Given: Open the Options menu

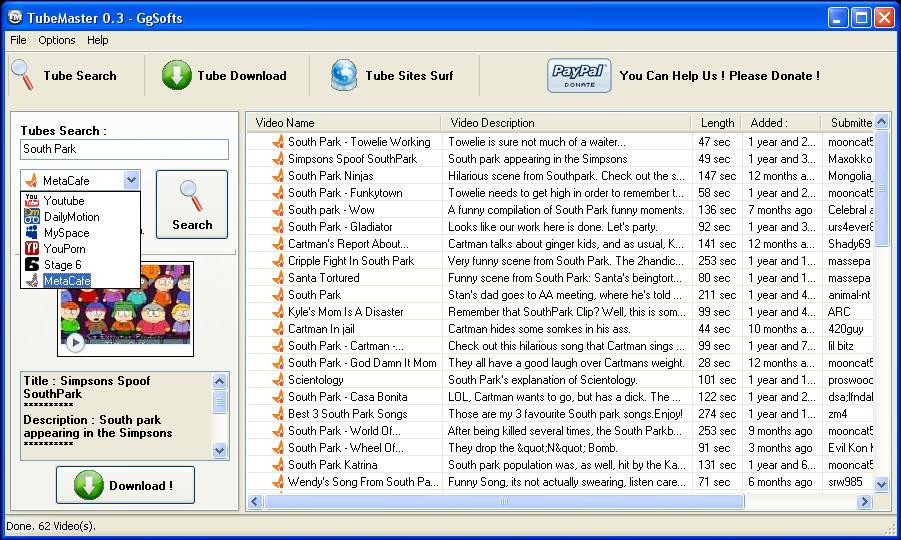Looking at the screenshot, I should [x=56, y=40].
